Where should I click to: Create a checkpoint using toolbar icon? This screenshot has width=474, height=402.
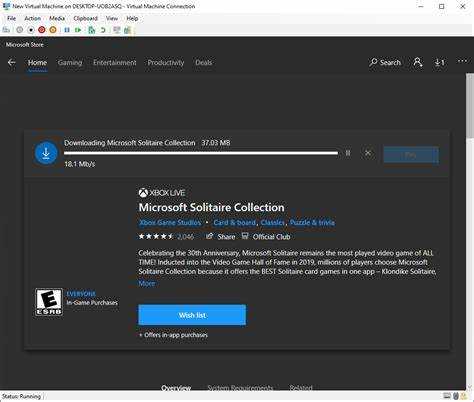tap(92, 30)
